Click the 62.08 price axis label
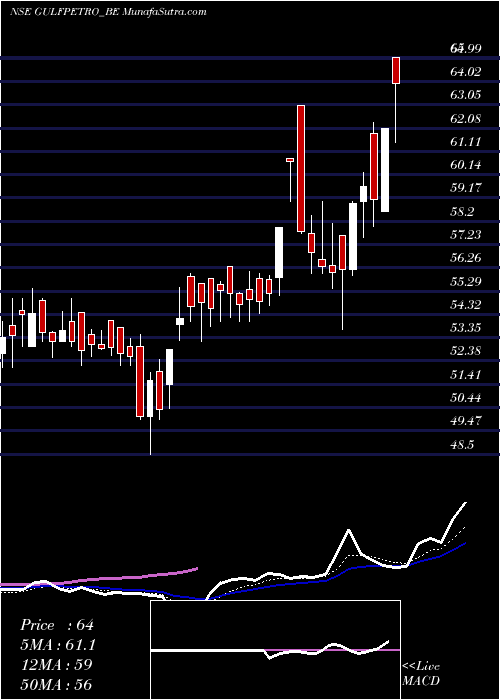The height and width of the screenshot is (700, 500). 466,119
